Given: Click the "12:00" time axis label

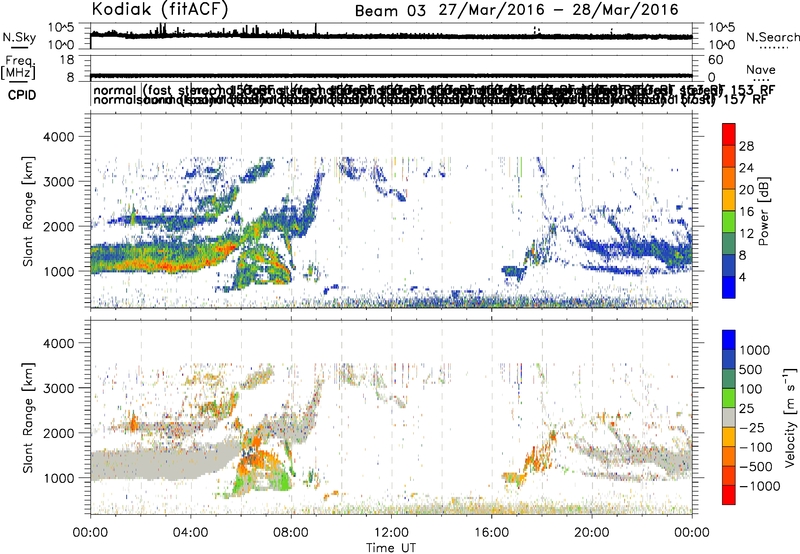Looking at the screenshot, I should (391, 532).
